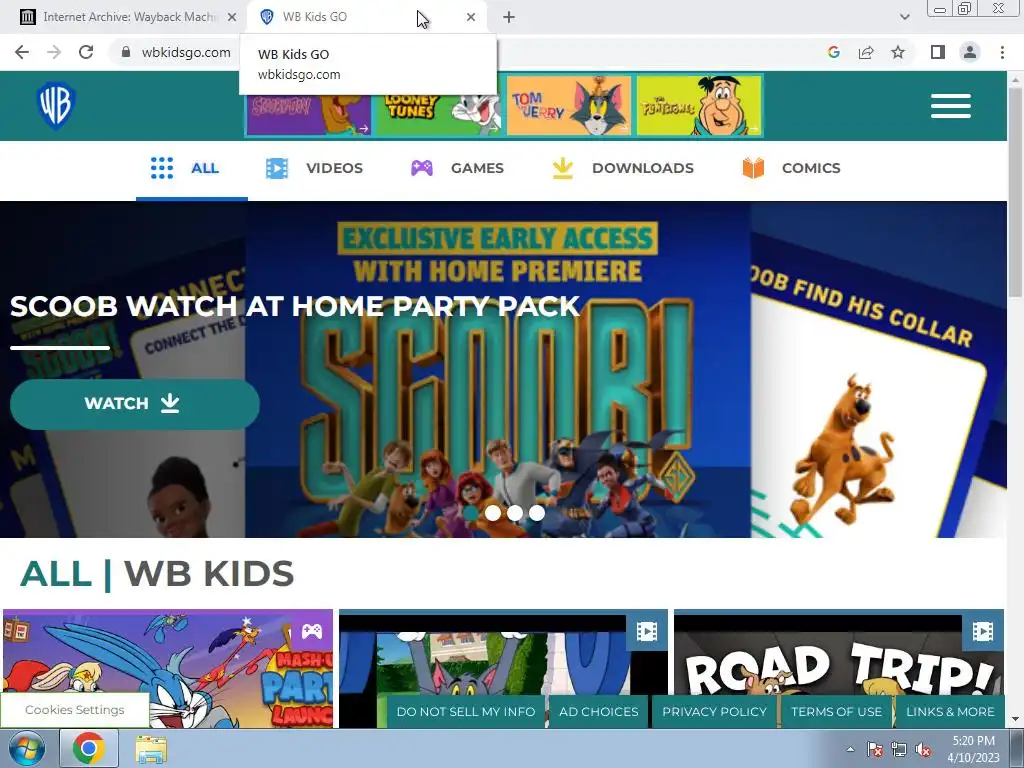Open the PRIVACY POLICY link

[714, 712]
